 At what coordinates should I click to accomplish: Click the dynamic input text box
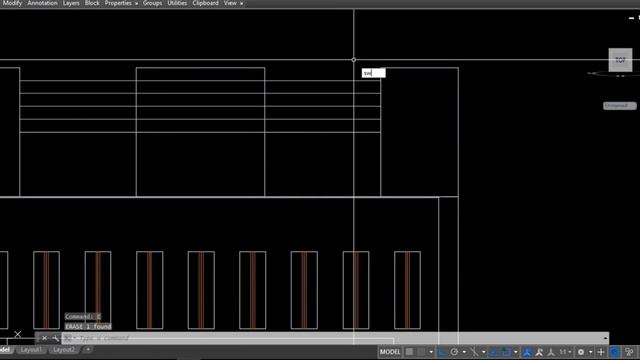tap(373, 73)
